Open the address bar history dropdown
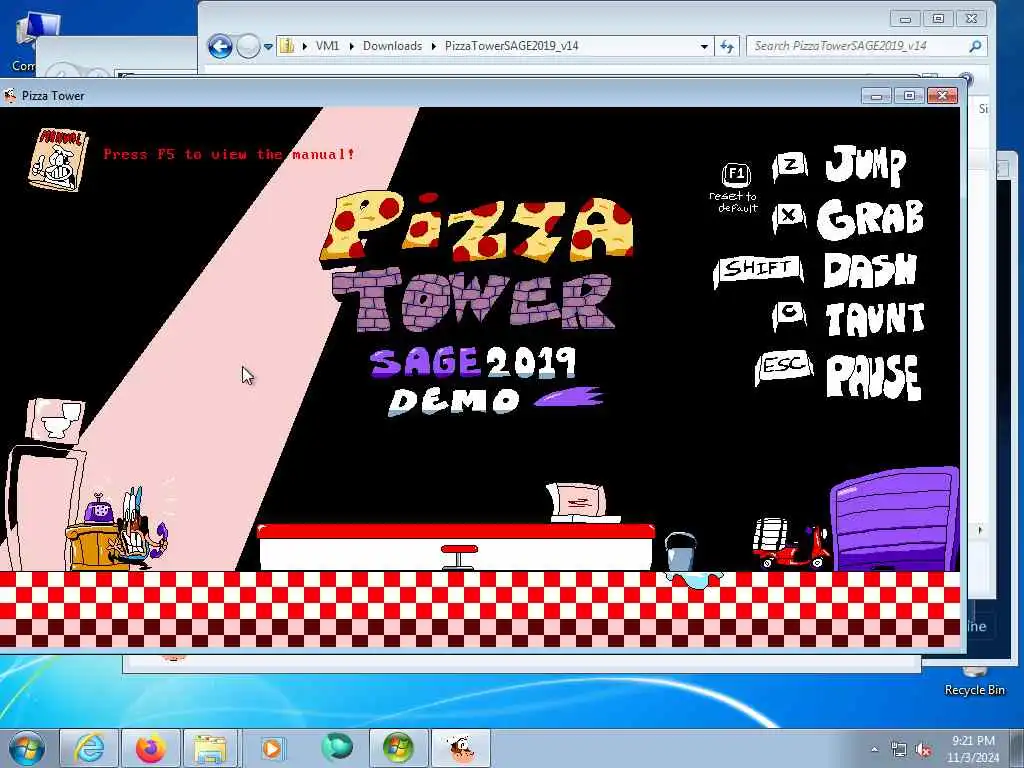Viewport: 1024px width, 768px height. (704, 46)
